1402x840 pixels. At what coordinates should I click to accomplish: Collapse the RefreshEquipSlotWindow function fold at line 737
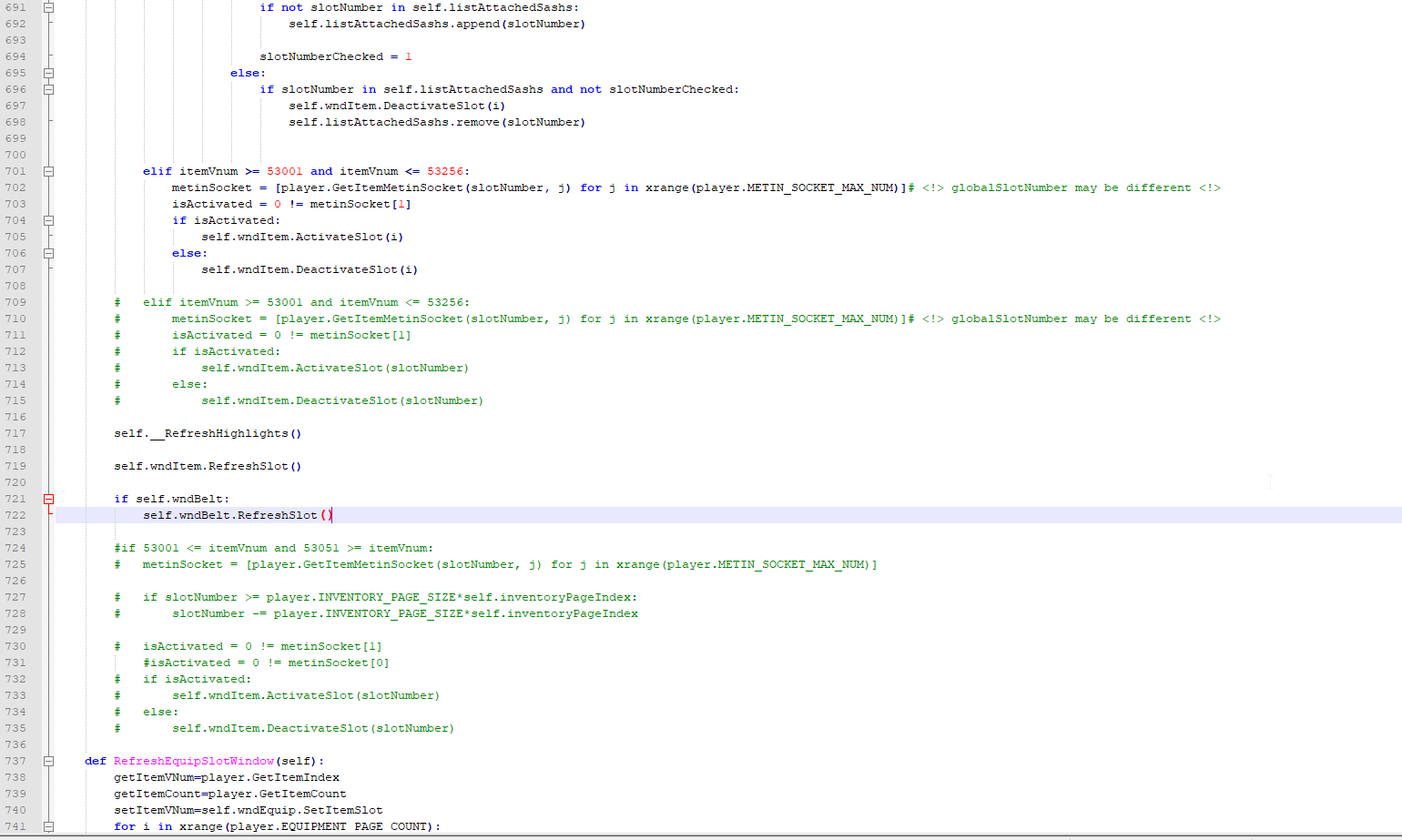(x=49, y=761)
